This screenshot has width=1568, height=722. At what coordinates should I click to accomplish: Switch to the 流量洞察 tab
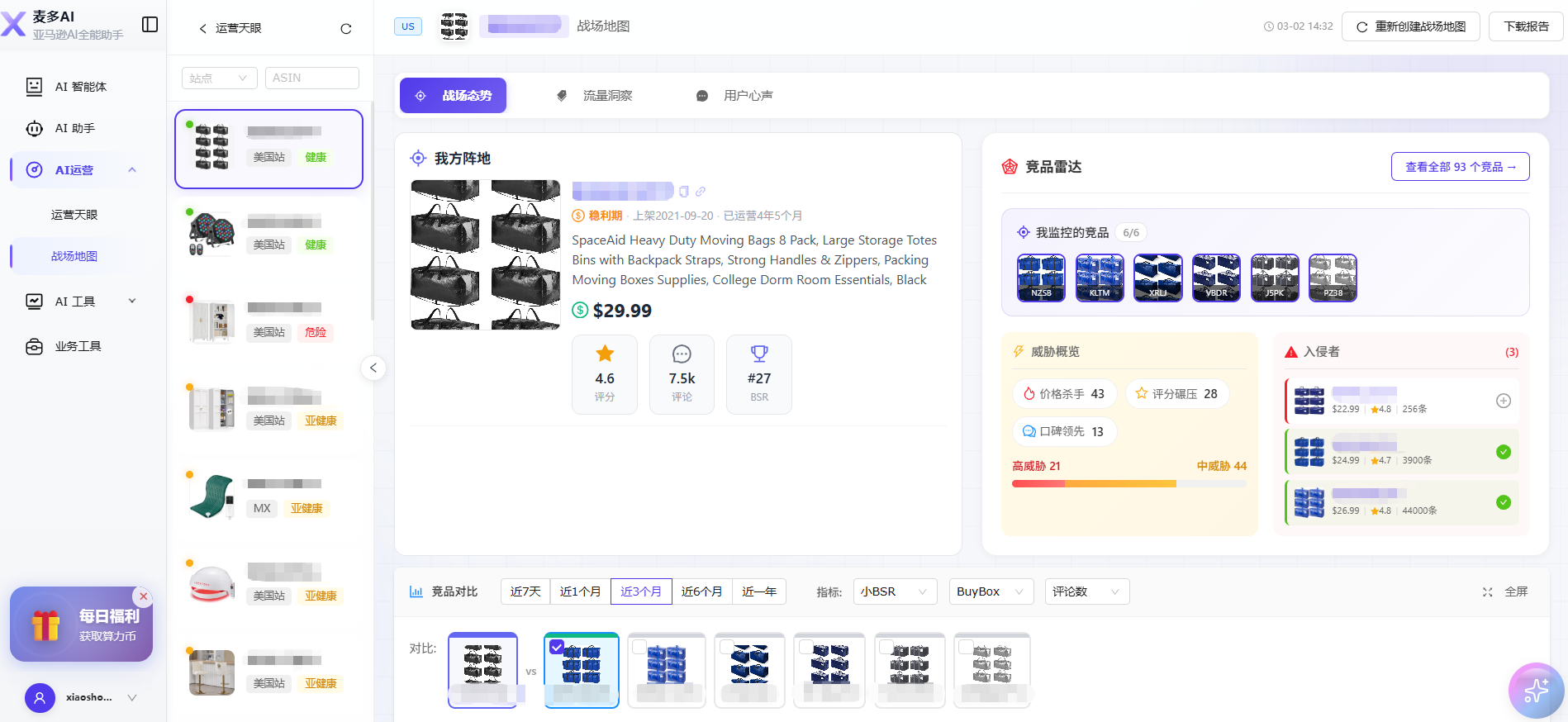pos(595,96)
